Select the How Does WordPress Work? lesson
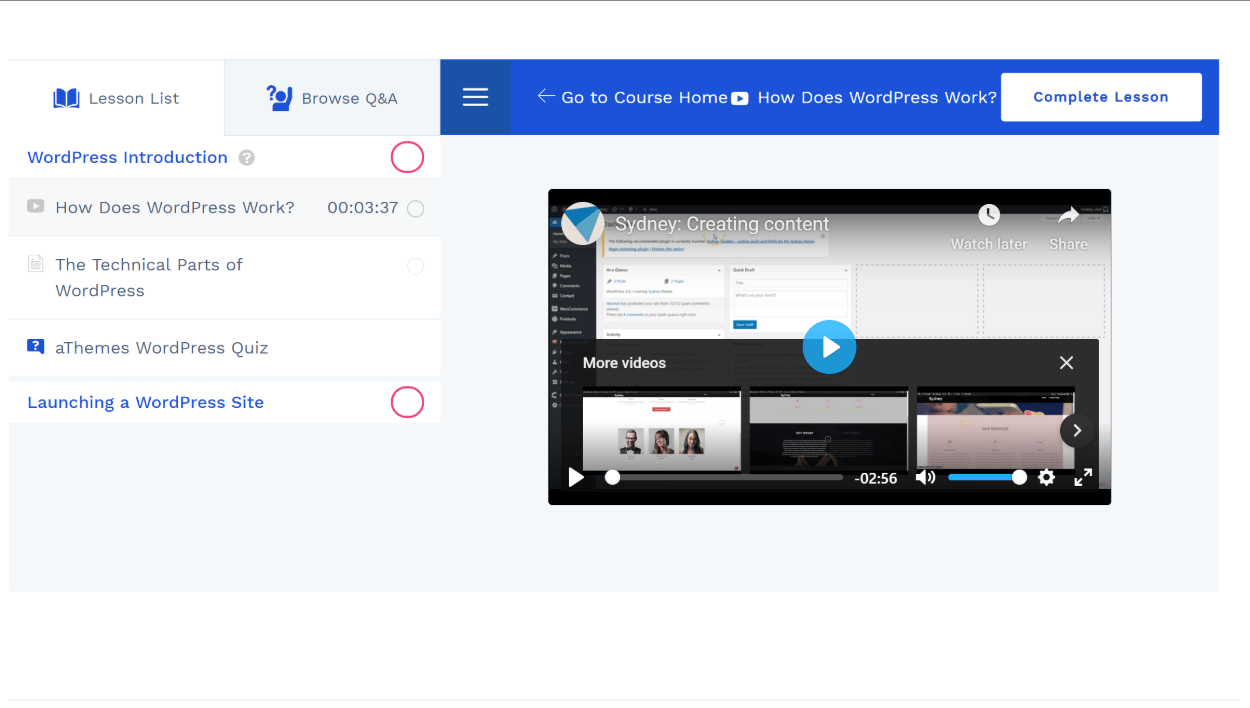The width and height of the screenshot is (1250, 708). pyautogui.click(x=224, y=208)
